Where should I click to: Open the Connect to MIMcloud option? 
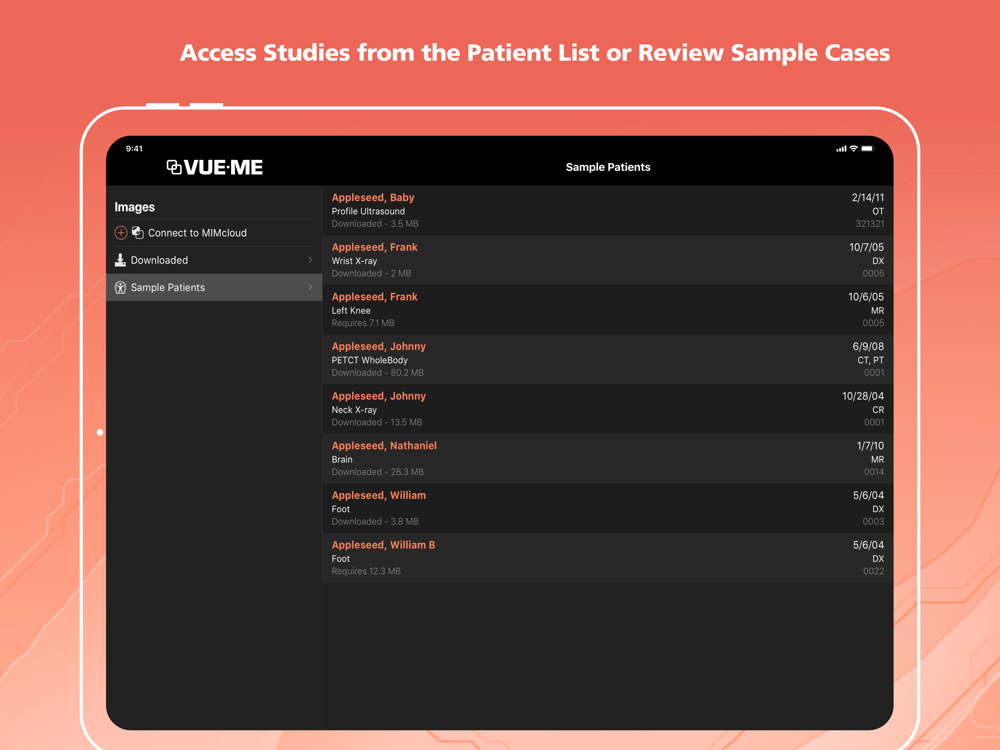214,233
